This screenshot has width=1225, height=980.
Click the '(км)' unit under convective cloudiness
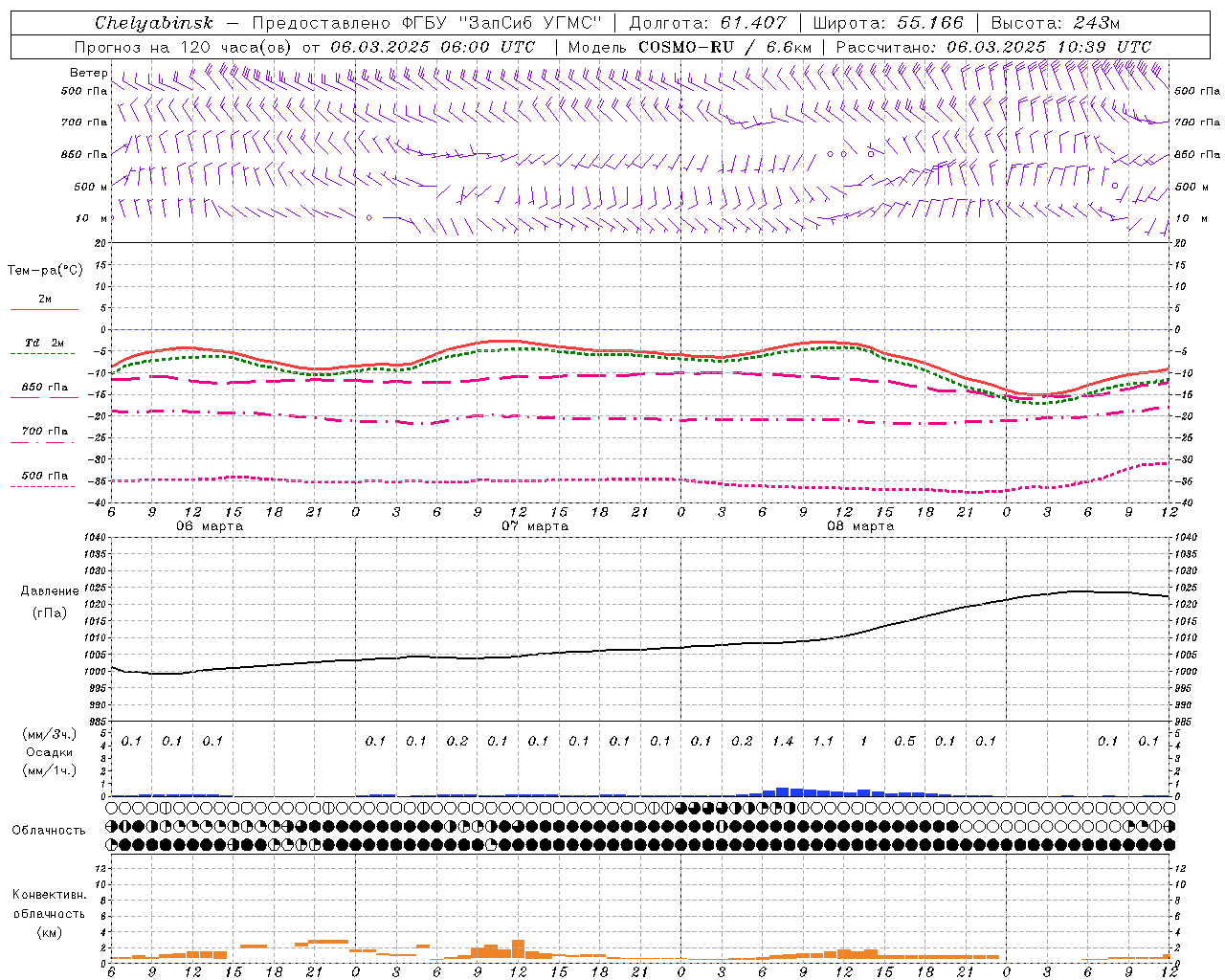(x=49, y=932)
